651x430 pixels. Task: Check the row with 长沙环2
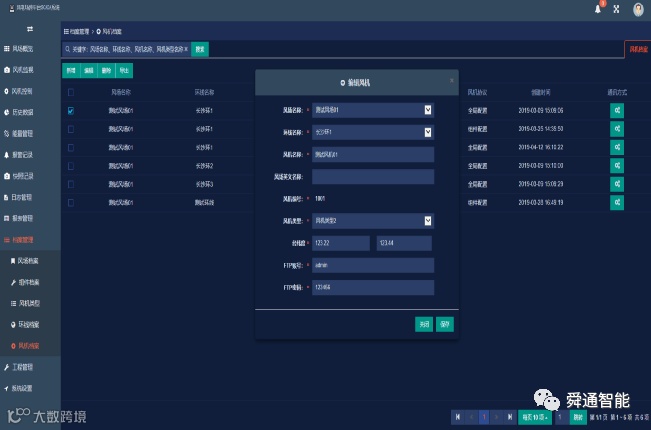[x=71, y=166]
